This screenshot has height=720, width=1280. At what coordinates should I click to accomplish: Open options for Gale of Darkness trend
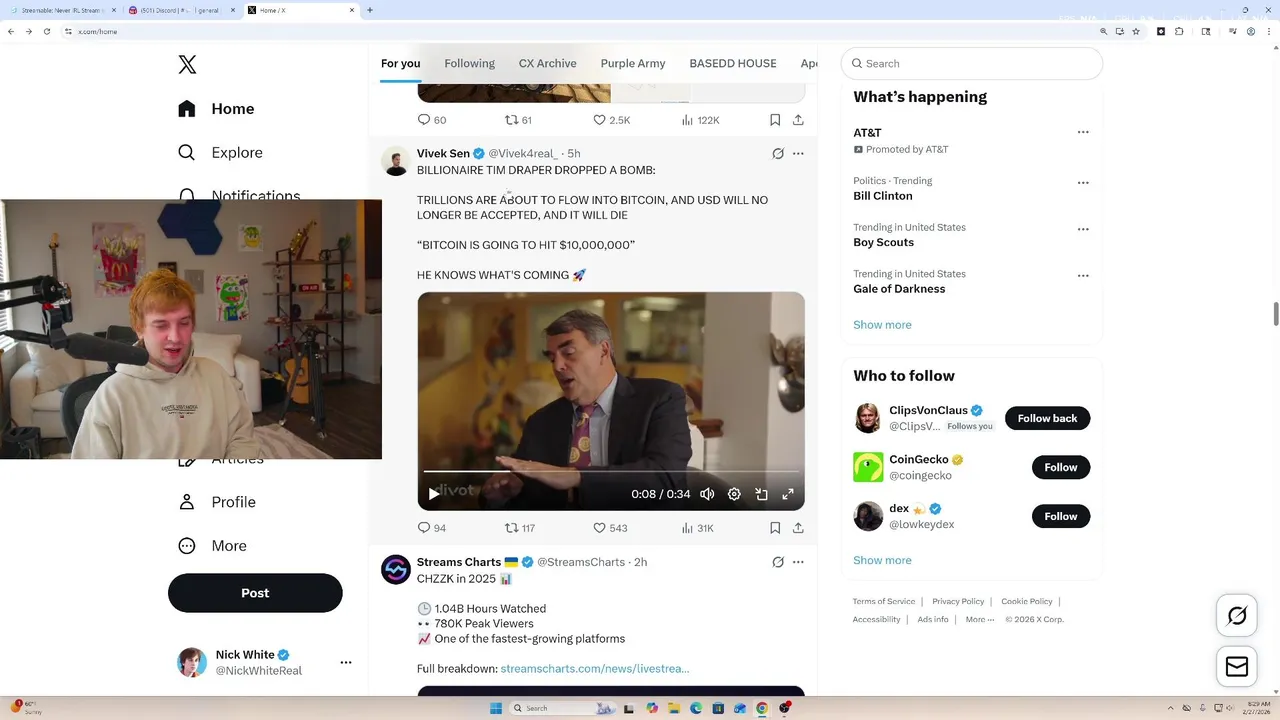pyautogui.click(x=1083, y=275)
